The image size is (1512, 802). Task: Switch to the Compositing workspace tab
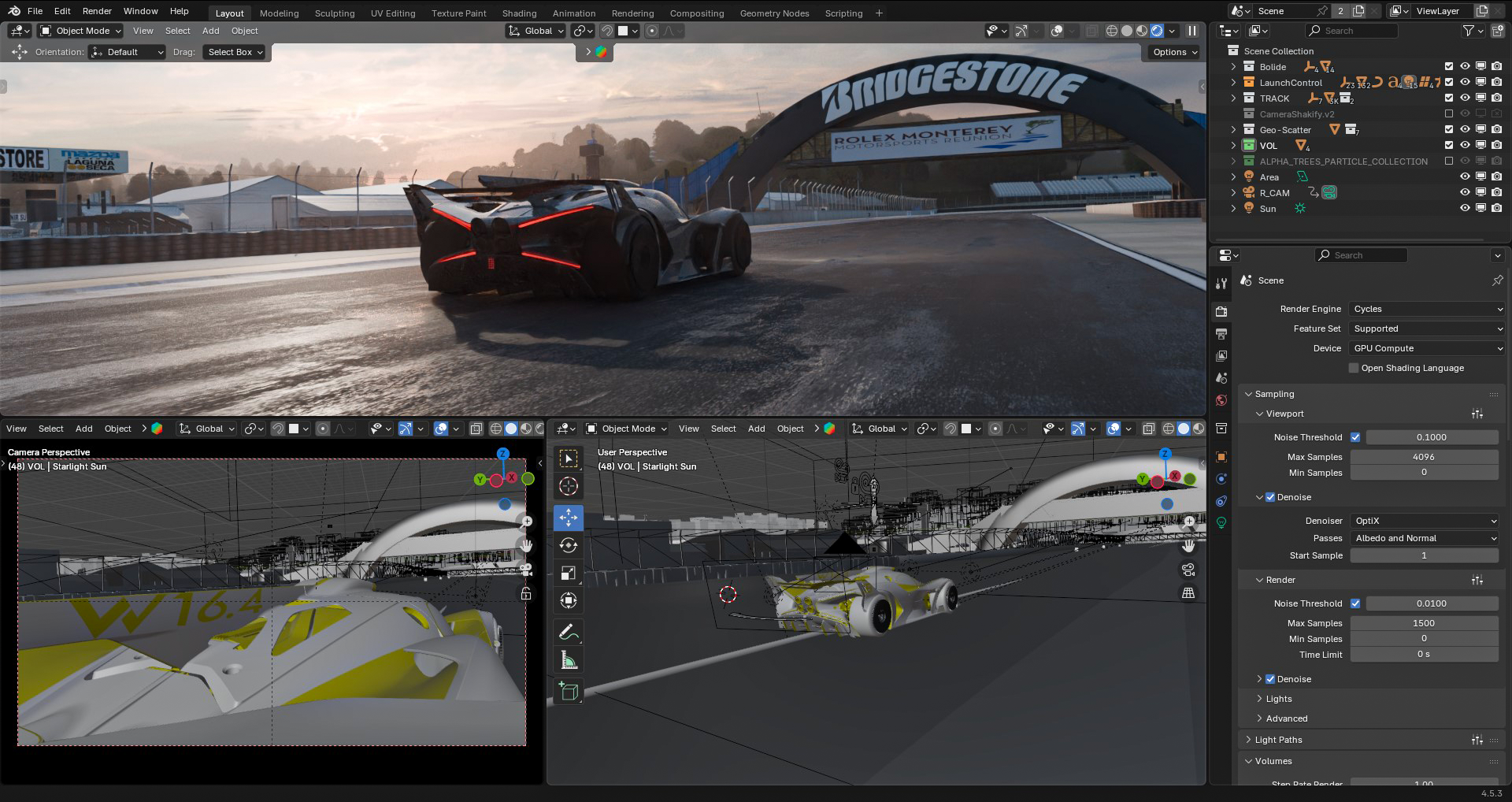coord(696,13)
